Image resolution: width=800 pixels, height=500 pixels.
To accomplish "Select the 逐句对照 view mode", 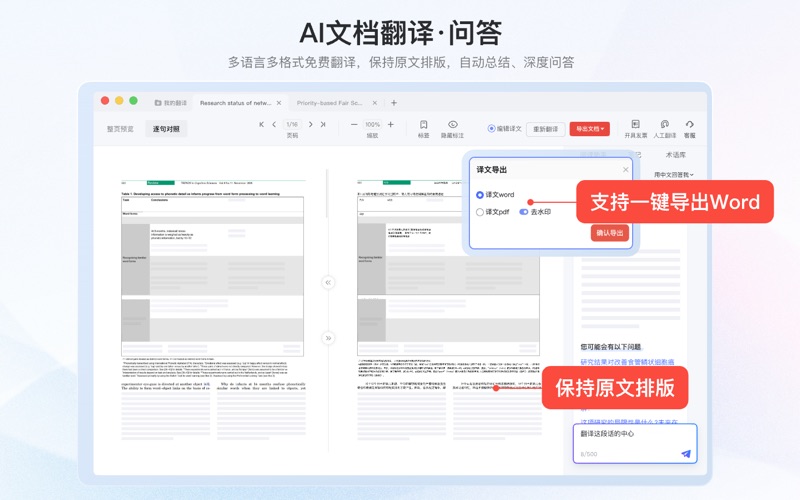I will click(166, 129).
